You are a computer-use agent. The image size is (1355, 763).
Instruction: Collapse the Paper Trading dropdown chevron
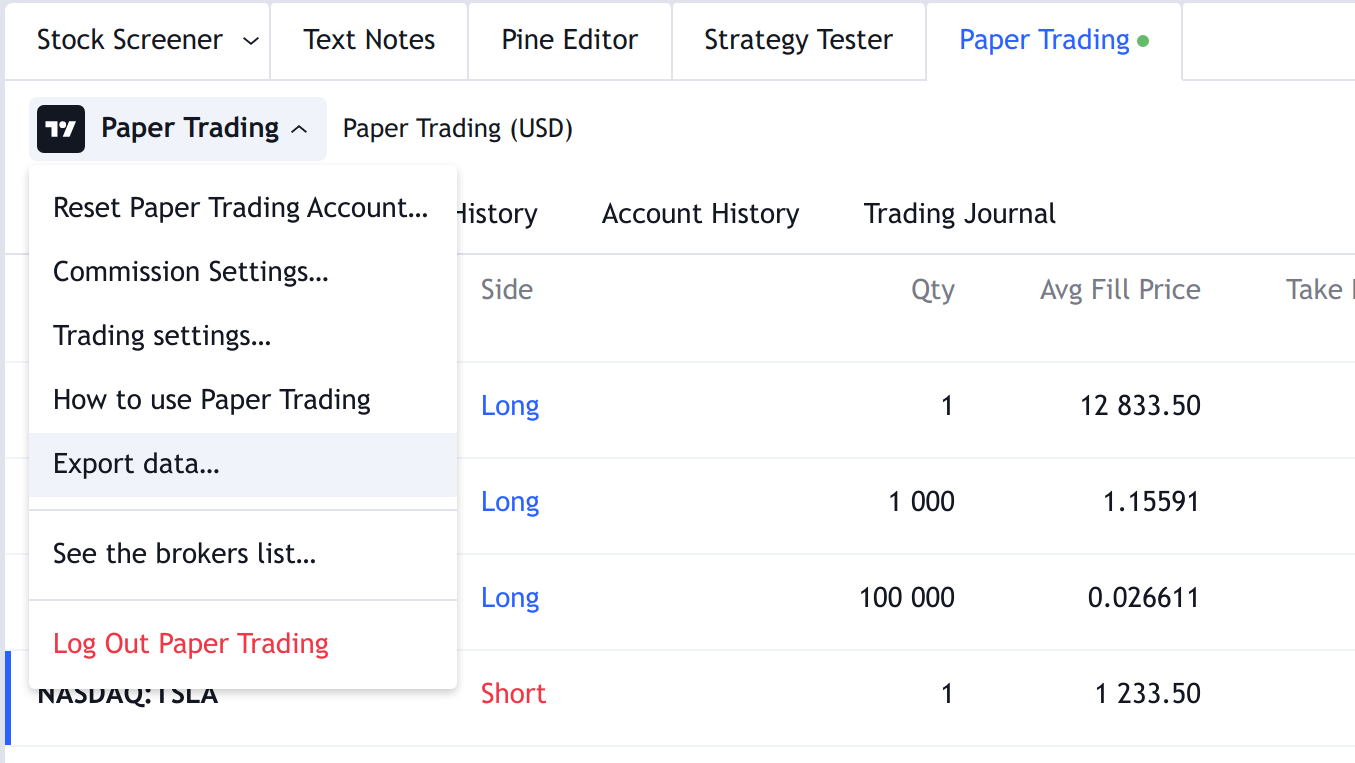(x=299, y=129)
